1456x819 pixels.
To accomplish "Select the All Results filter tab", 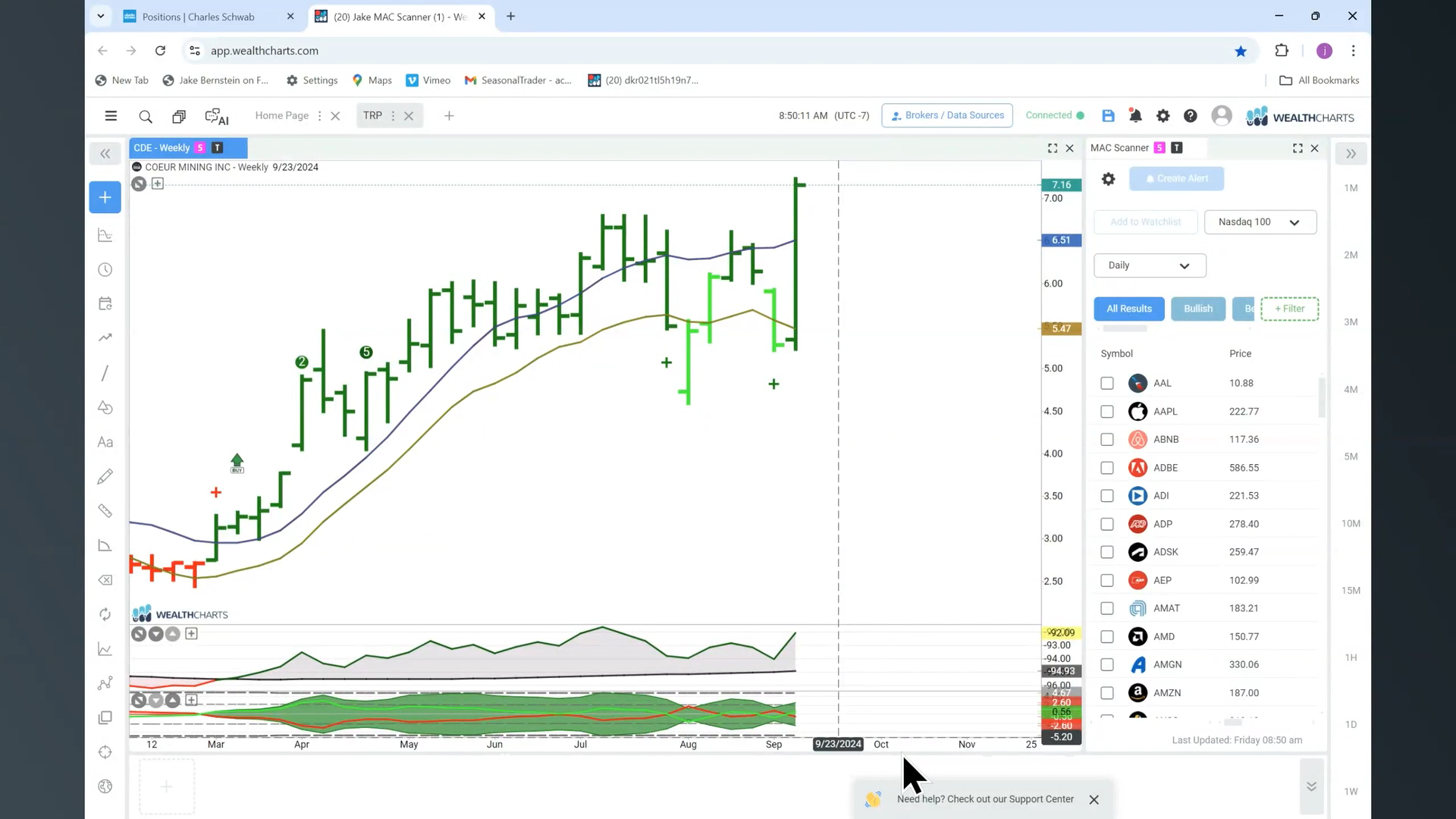I will coord(1129,309).
